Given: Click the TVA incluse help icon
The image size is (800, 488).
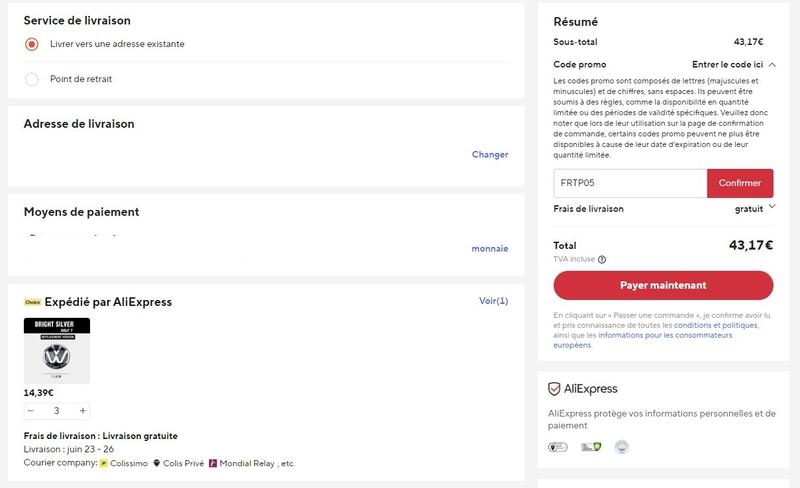Looking at the screenshot, I should point(602,259).
